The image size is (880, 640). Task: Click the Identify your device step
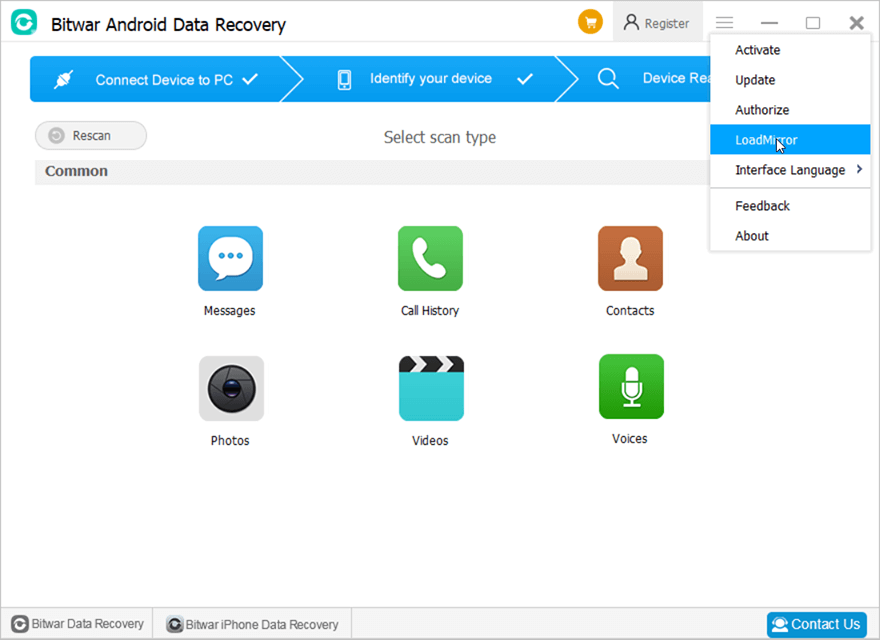tap(429, 79)
